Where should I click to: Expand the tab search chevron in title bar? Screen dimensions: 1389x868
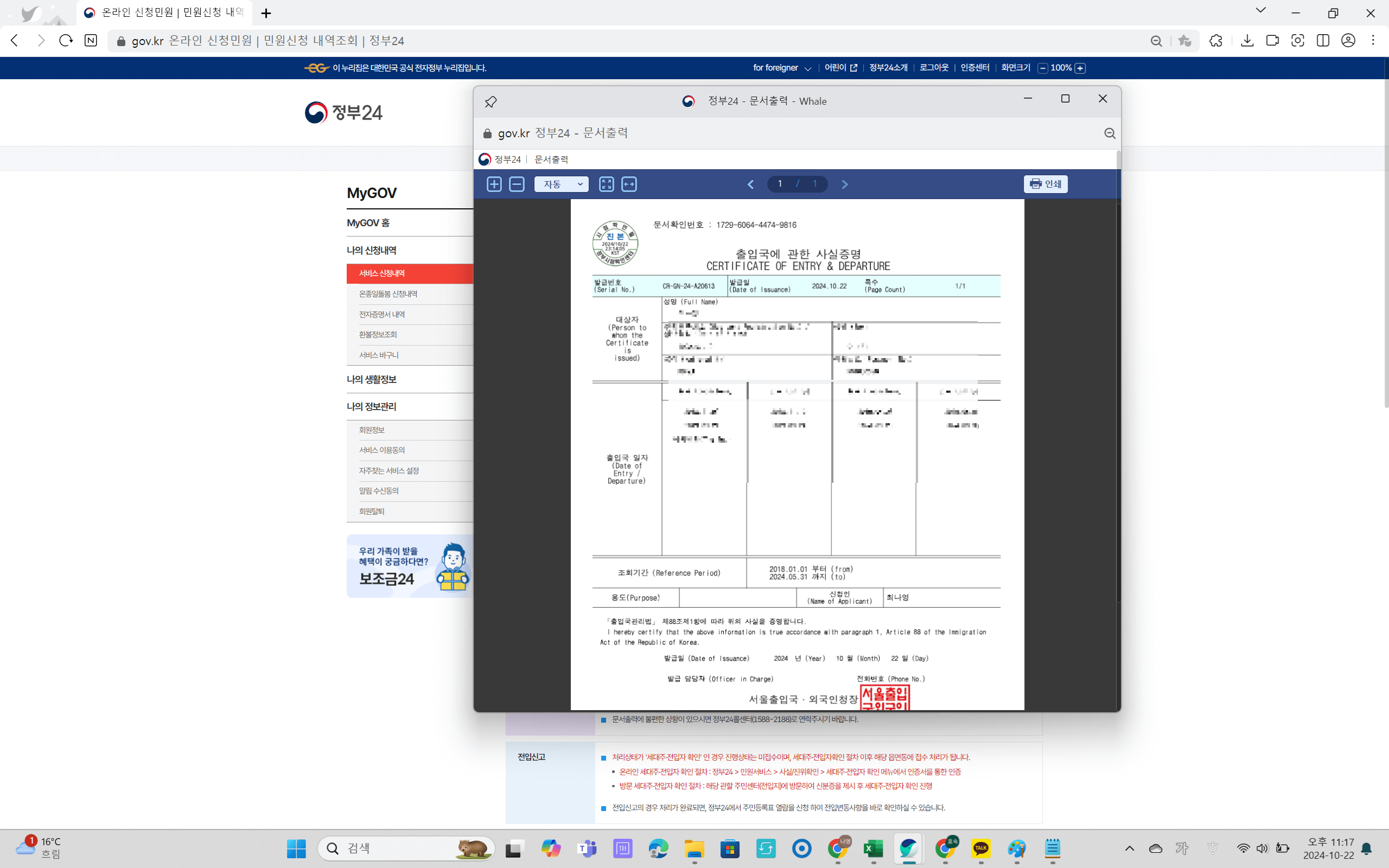point(1260,10)
